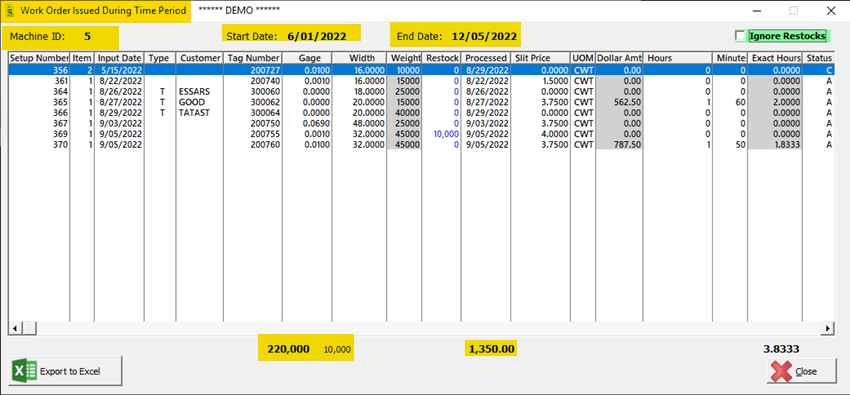Click exact hours value 1.8333
The image size is (850, 395).
[x=786, y=145]
